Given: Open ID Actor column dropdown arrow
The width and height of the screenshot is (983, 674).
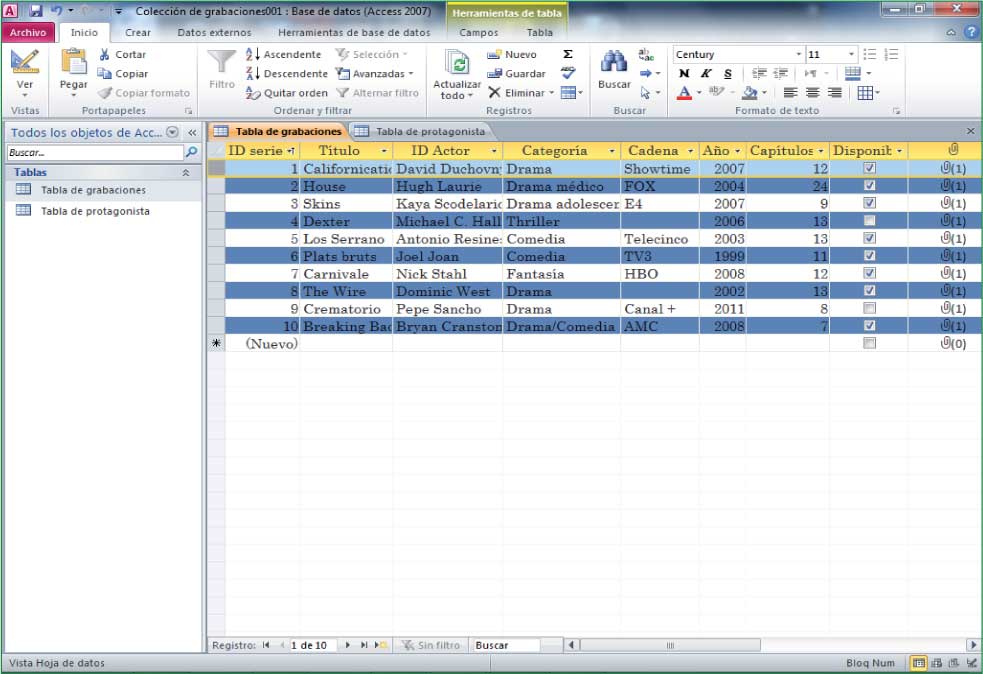Looking at the screenshot, I should click(x=494, y=151).
